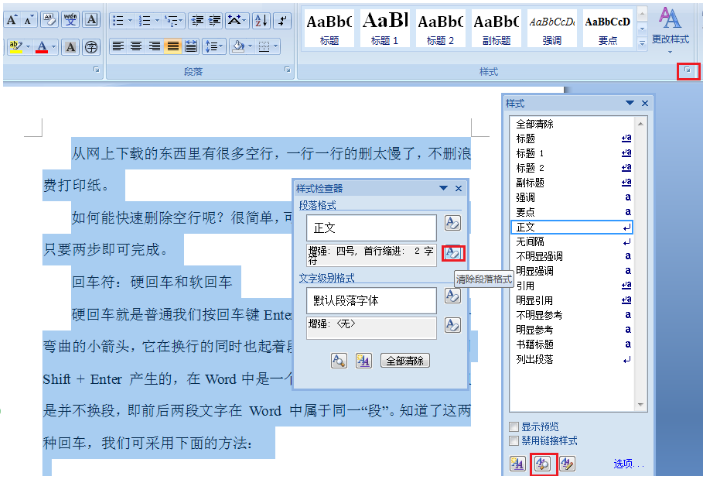Screen dimensions: 710x483
Task: Click the Shrink Font icon
Action: coord(28,20)
